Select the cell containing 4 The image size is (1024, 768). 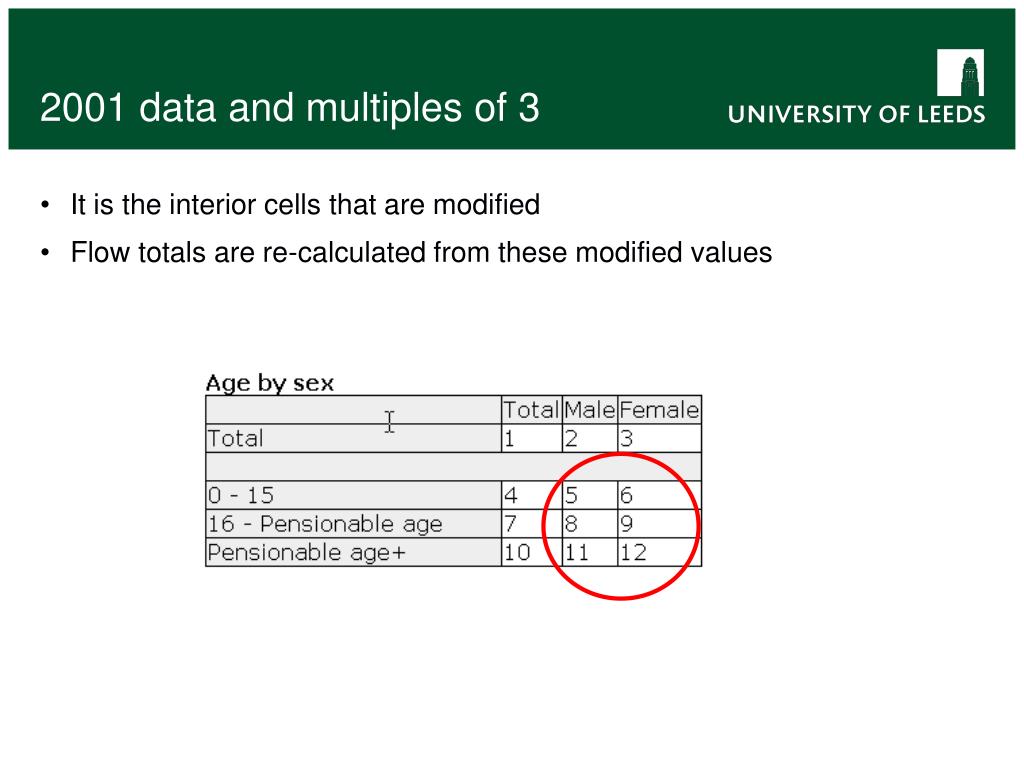[x=532, y=496]
